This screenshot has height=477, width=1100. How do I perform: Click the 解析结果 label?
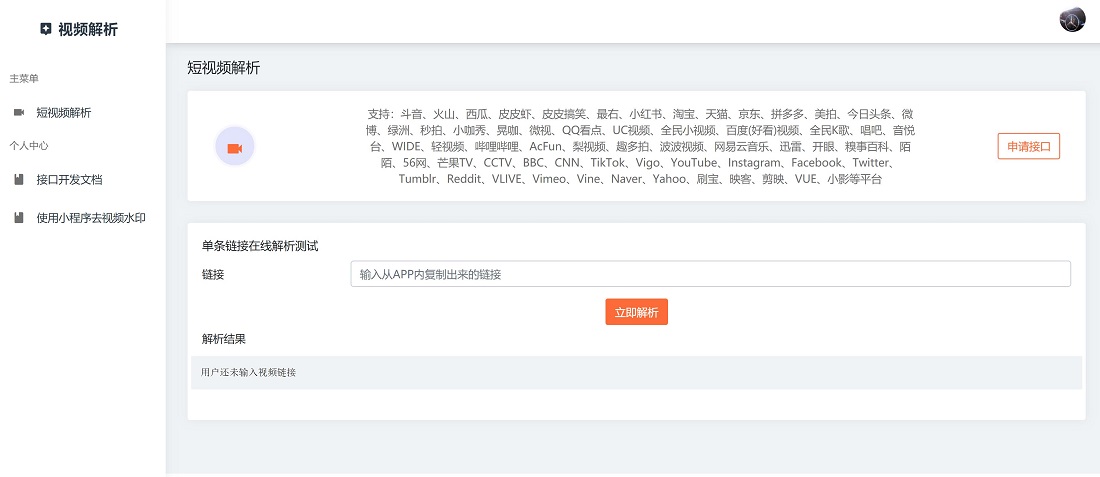[x=223, y=339]
